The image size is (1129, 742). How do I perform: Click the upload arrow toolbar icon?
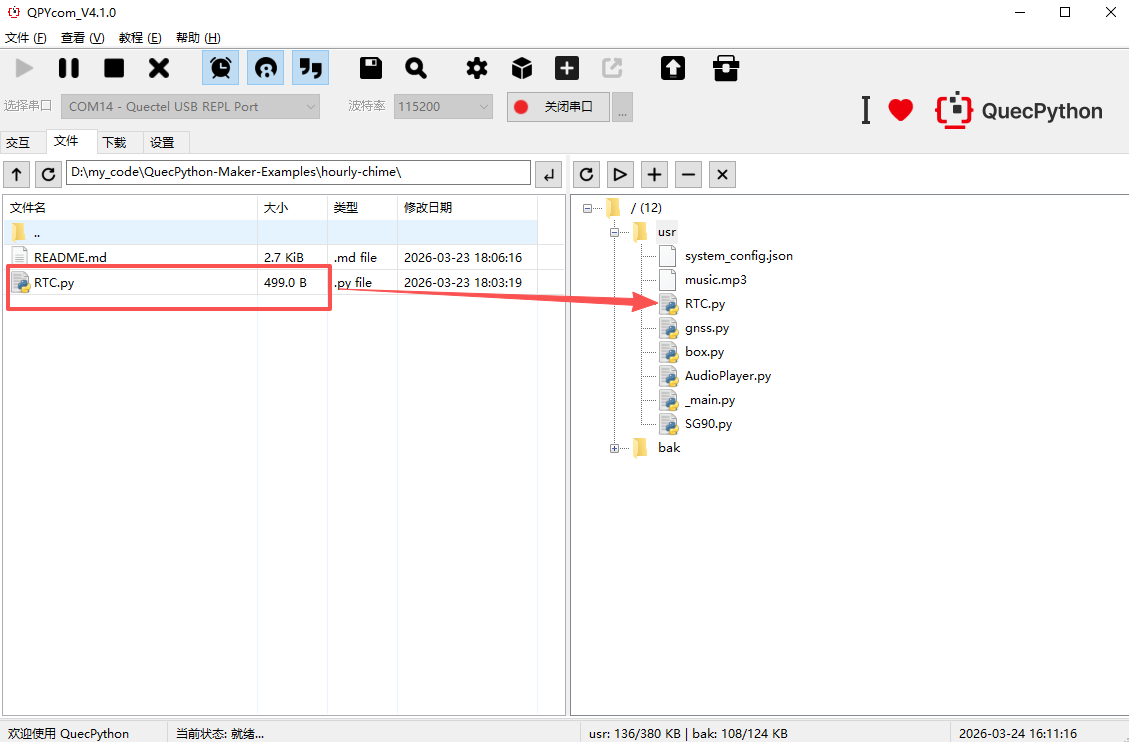pyautogui.click(x=673, y=68)
